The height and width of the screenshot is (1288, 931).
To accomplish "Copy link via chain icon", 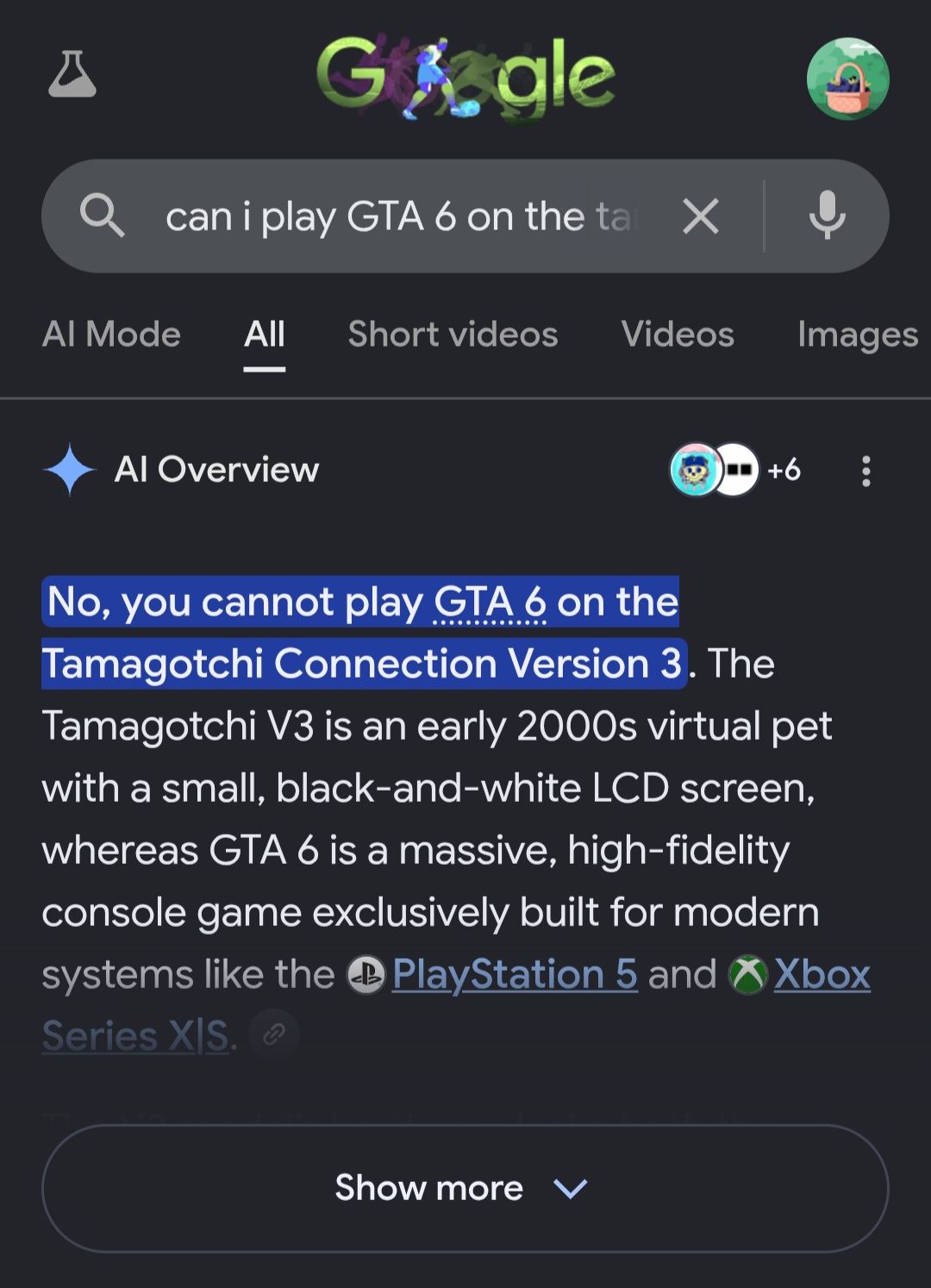I will click(274, 1034).
